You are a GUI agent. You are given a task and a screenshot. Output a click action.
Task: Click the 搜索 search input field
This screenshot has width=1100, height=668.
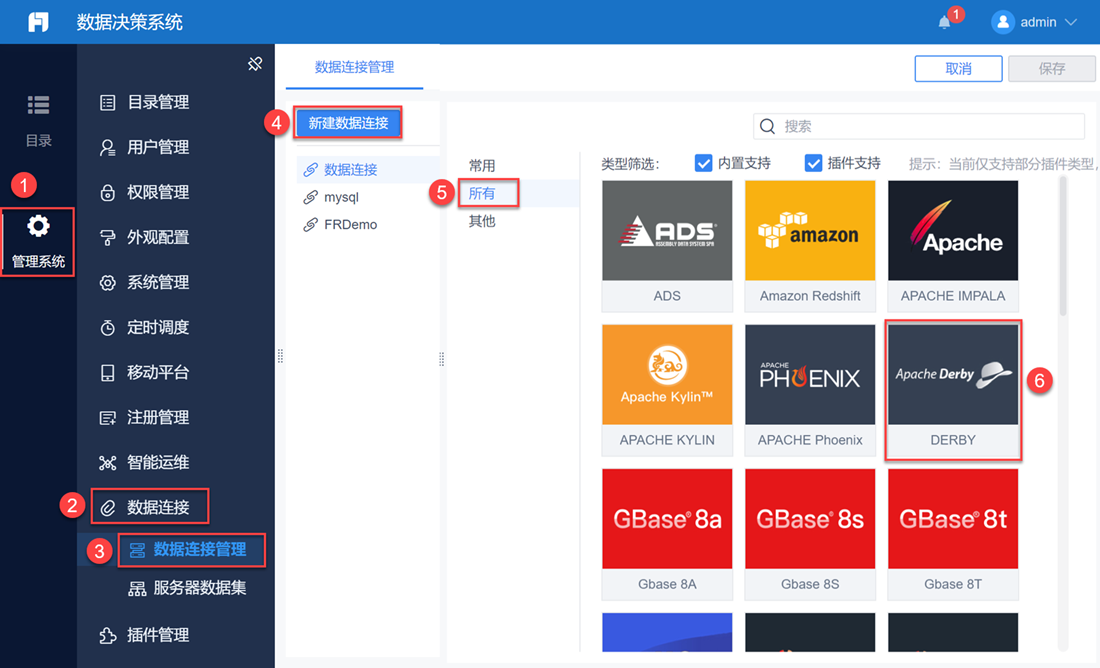coord(919,126)
